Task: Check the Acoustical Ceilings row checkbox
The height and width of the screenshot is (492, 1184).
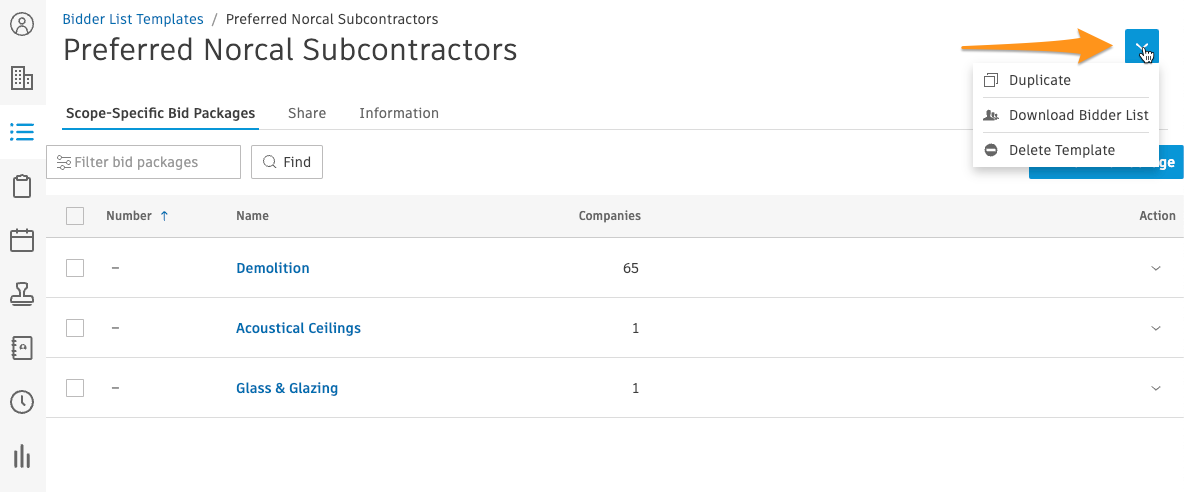Action: pos(75,328)
